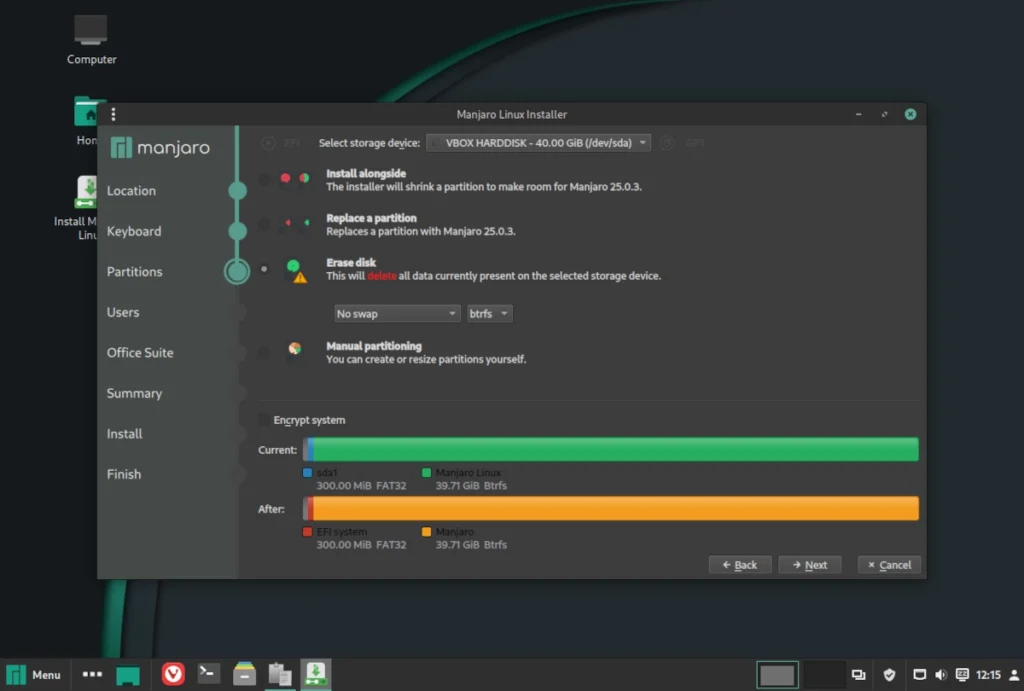Click the 12:15 clock in taskbar

coord(988,675)
